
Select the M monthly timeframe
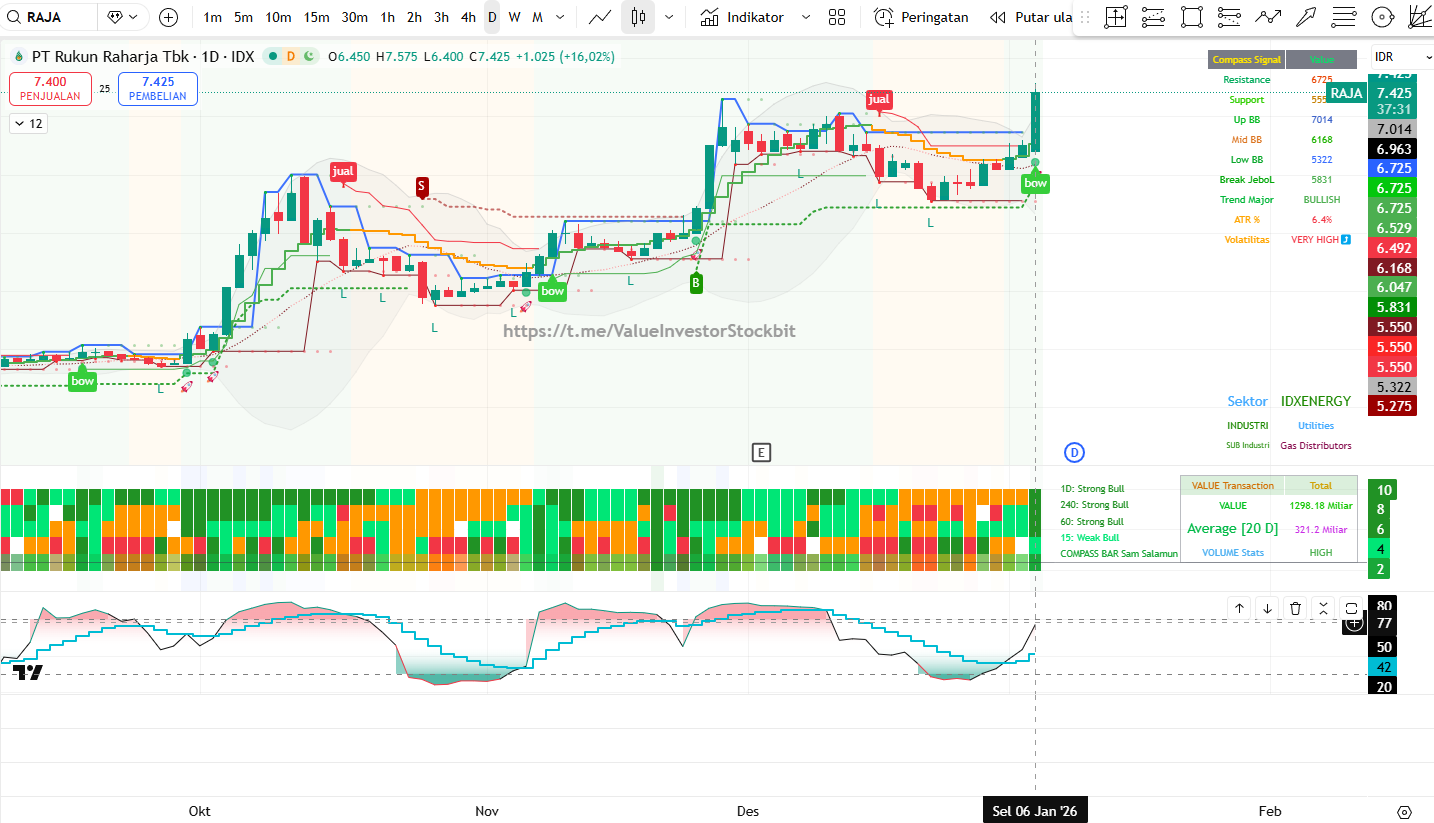point(537,17)
